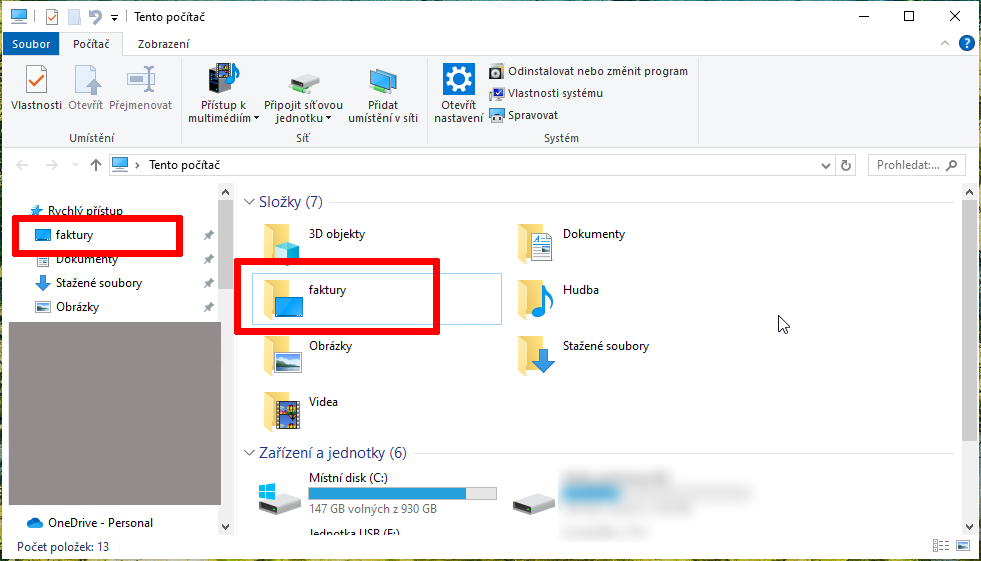Image resolution: width=981 pixels, height=561 pixels.
Task: Switch to large icons view in status bar
Action: coord(962,546)
